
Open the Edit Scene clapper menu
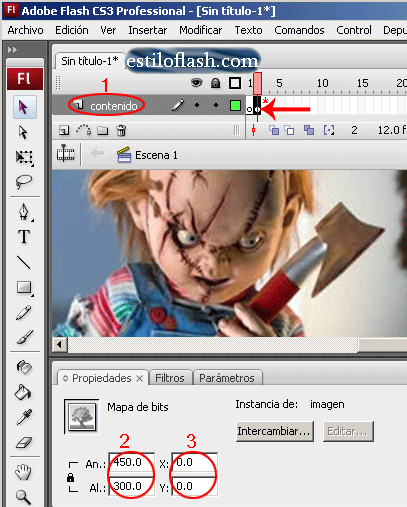coord(124,155)
